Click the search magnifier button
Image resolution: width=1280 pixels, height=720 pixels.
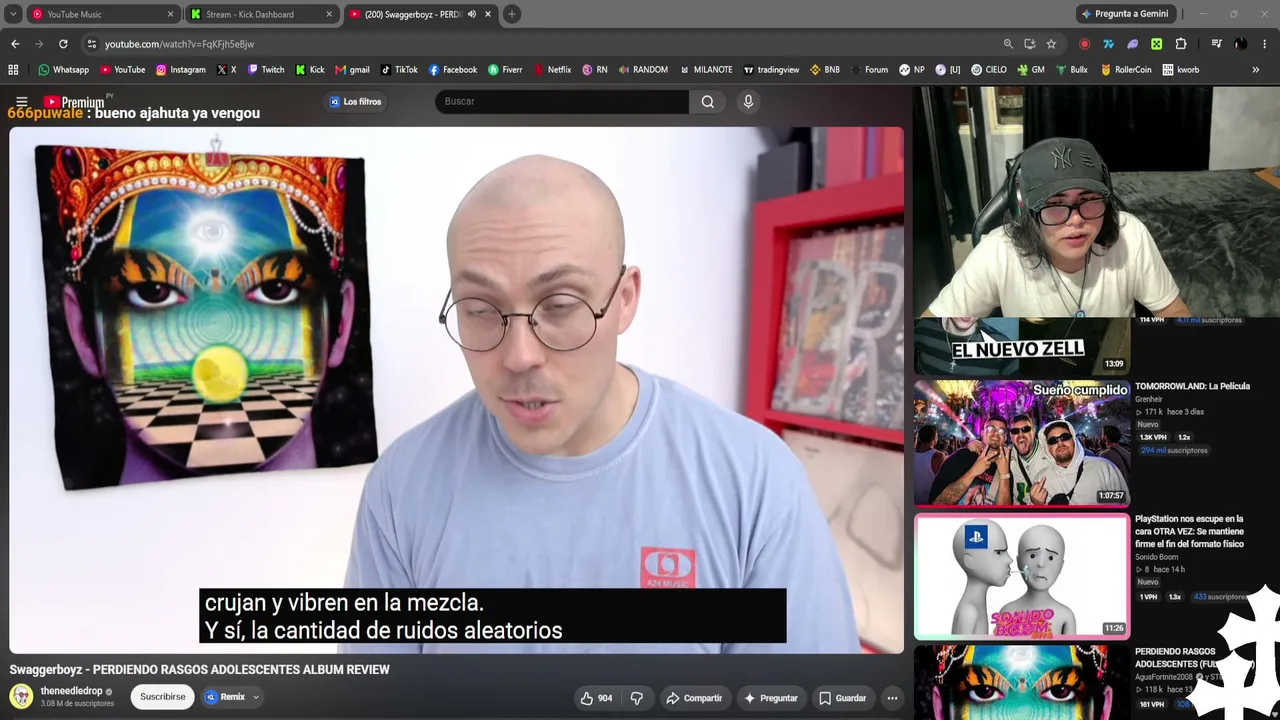(x=707, y=101)
